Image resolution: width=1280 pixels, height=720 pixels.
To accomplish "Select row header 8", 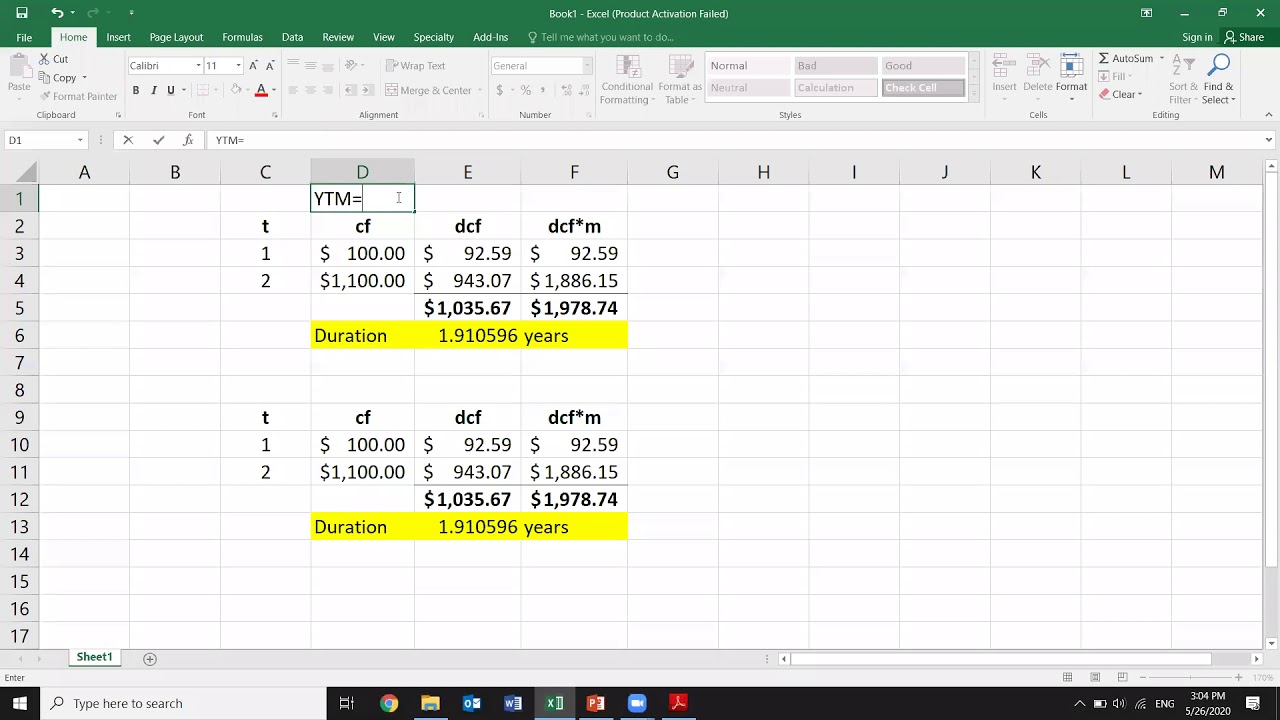I will [19, 390].
